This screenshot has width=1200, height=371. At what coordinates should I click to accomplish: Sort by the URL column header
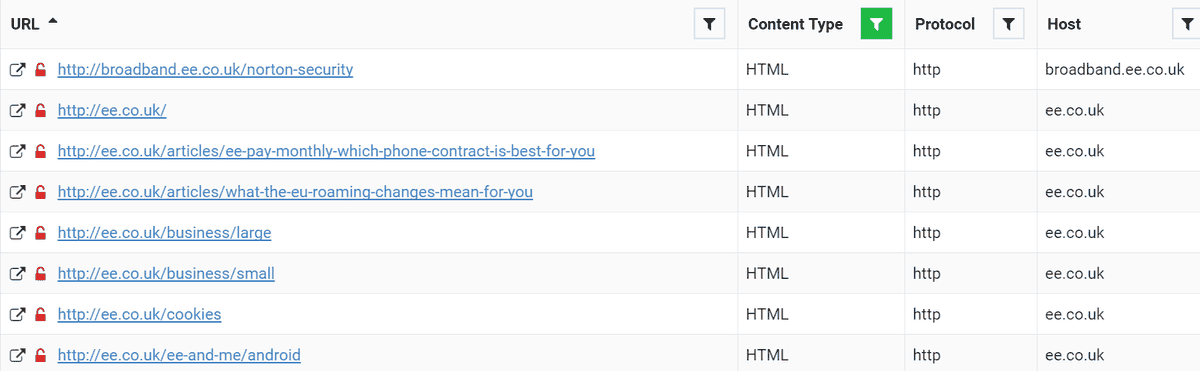[x=25, y=24]
